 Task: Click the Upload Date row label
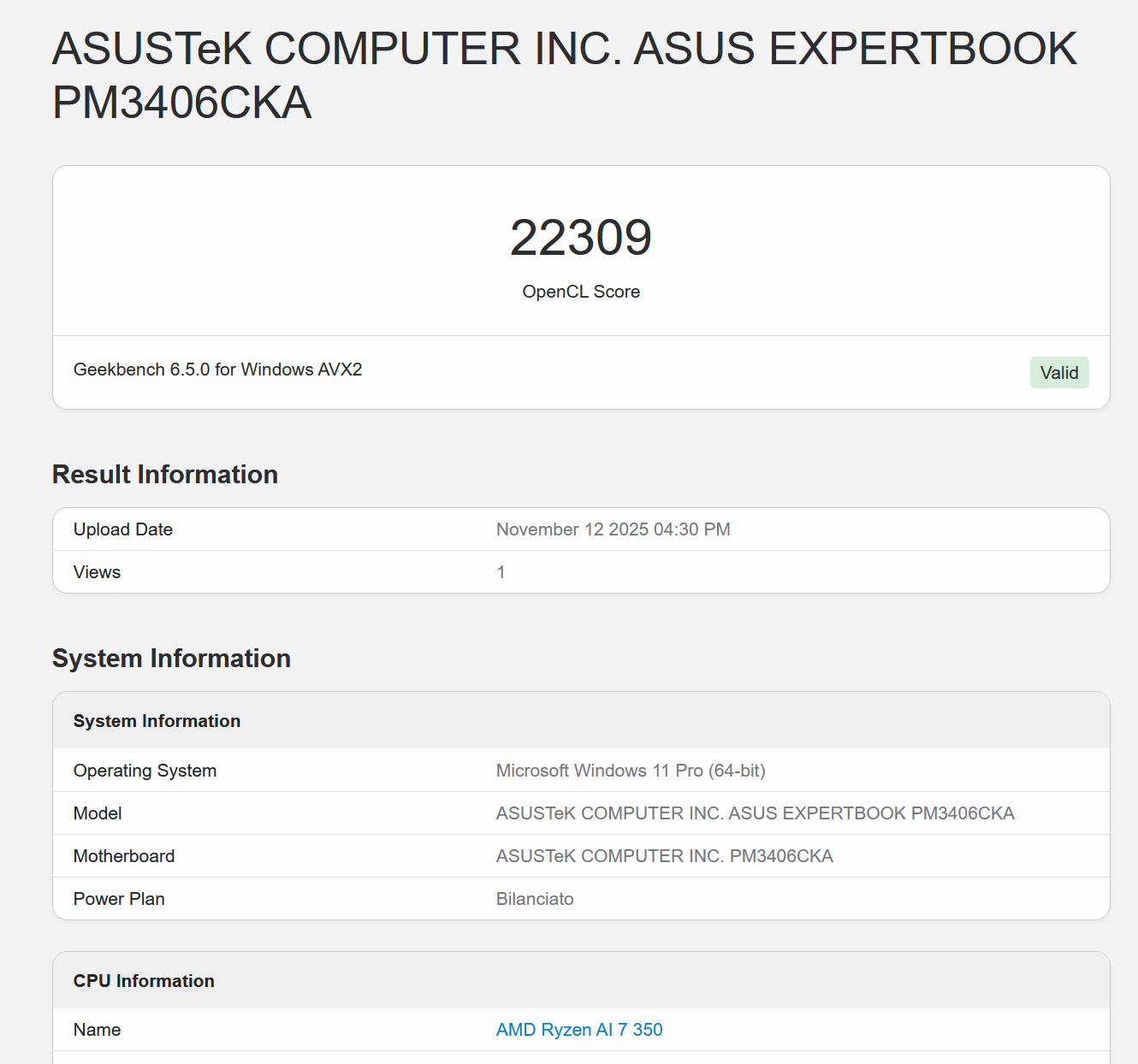pyautogui.click(x=123, y=529)
